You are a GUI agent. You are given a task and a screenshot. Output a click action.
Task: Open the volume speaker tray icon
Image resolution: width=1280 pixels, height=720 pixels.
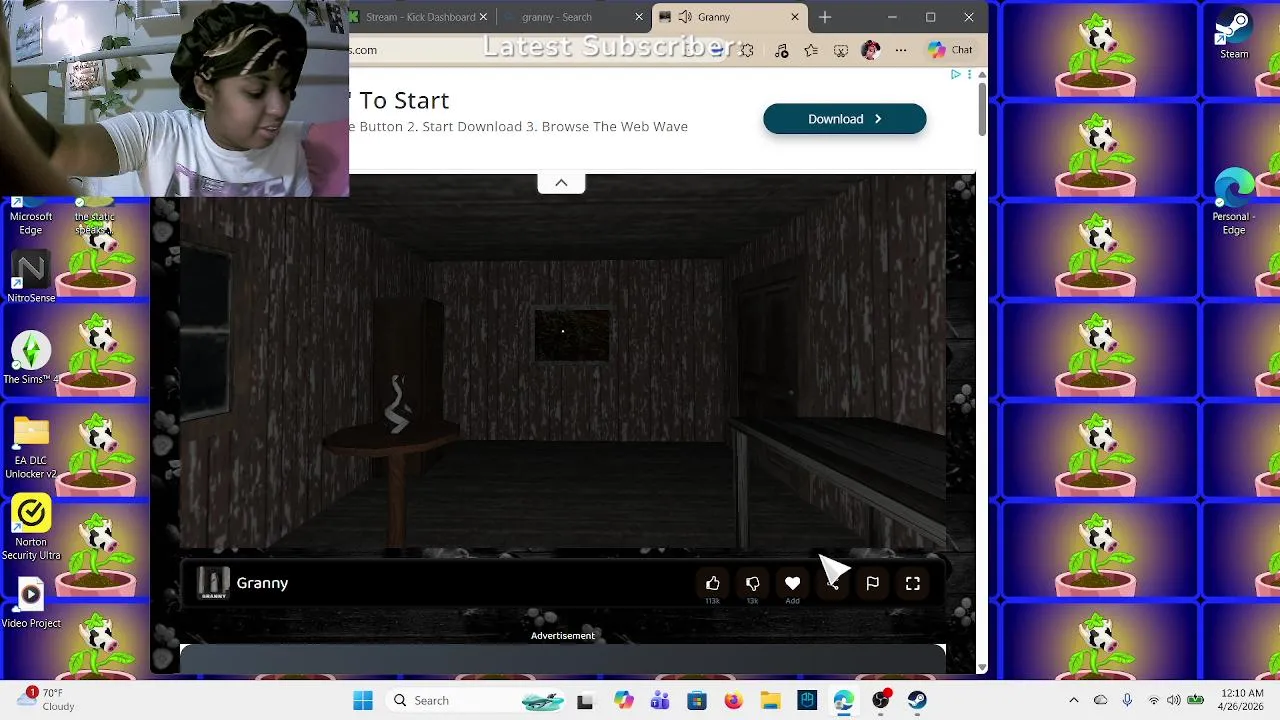(1174, 700)
